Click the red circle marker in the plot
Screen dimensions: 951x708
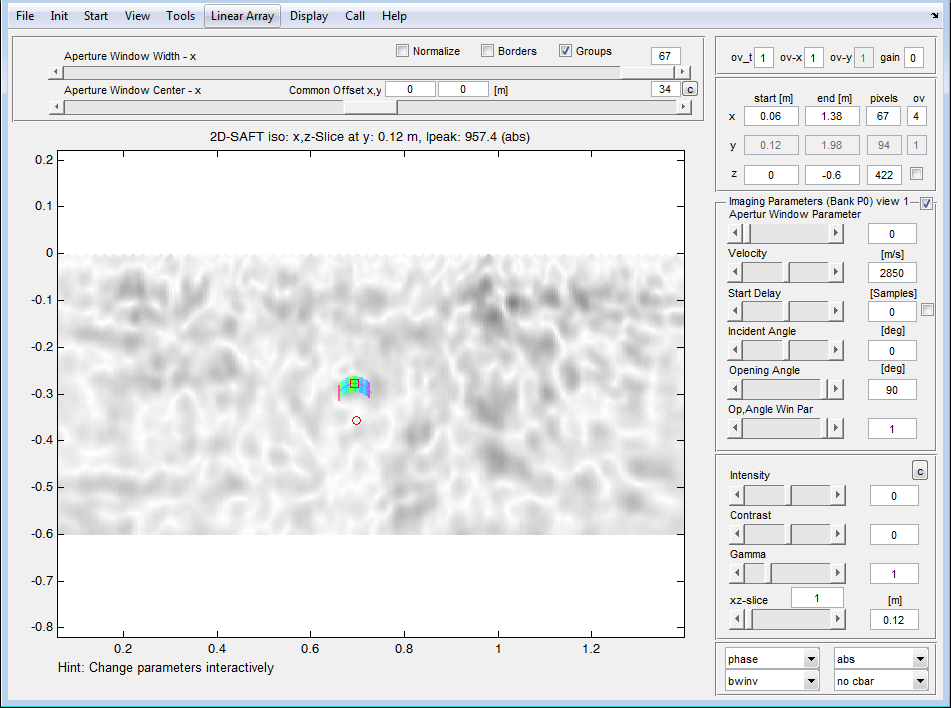tap(357, 420)
